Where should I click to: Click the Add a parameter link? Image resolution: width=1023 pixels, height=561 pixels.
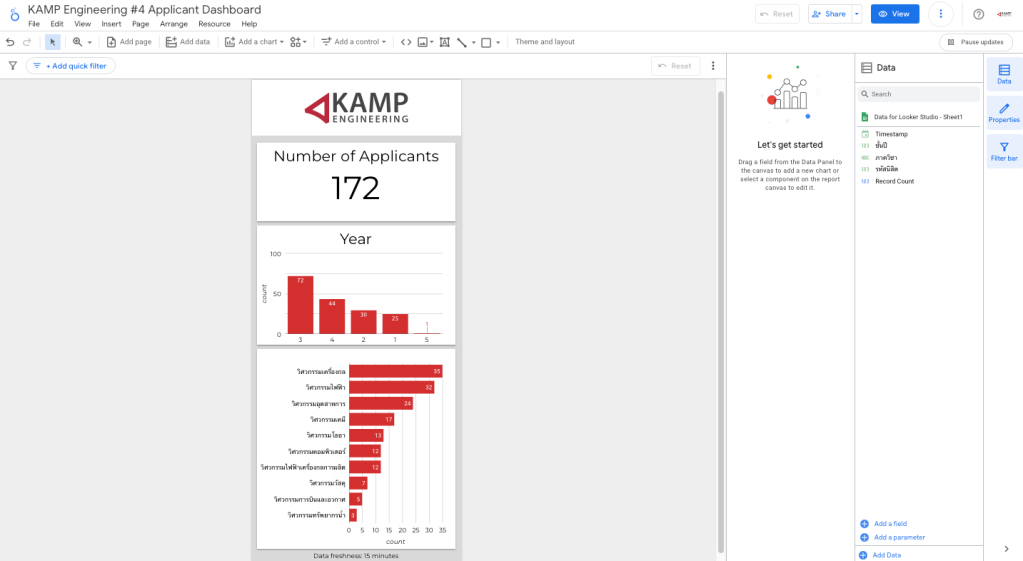[x=899, y=537]
